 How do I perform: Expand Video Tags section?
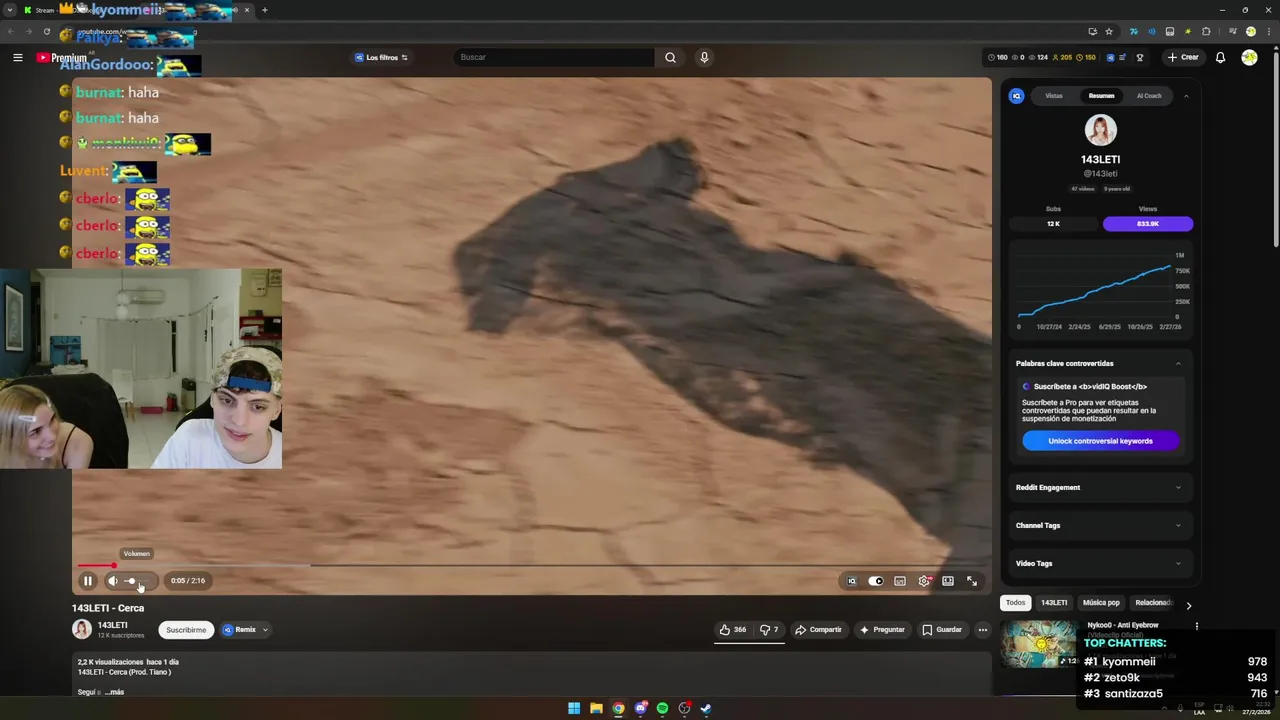1099,563
